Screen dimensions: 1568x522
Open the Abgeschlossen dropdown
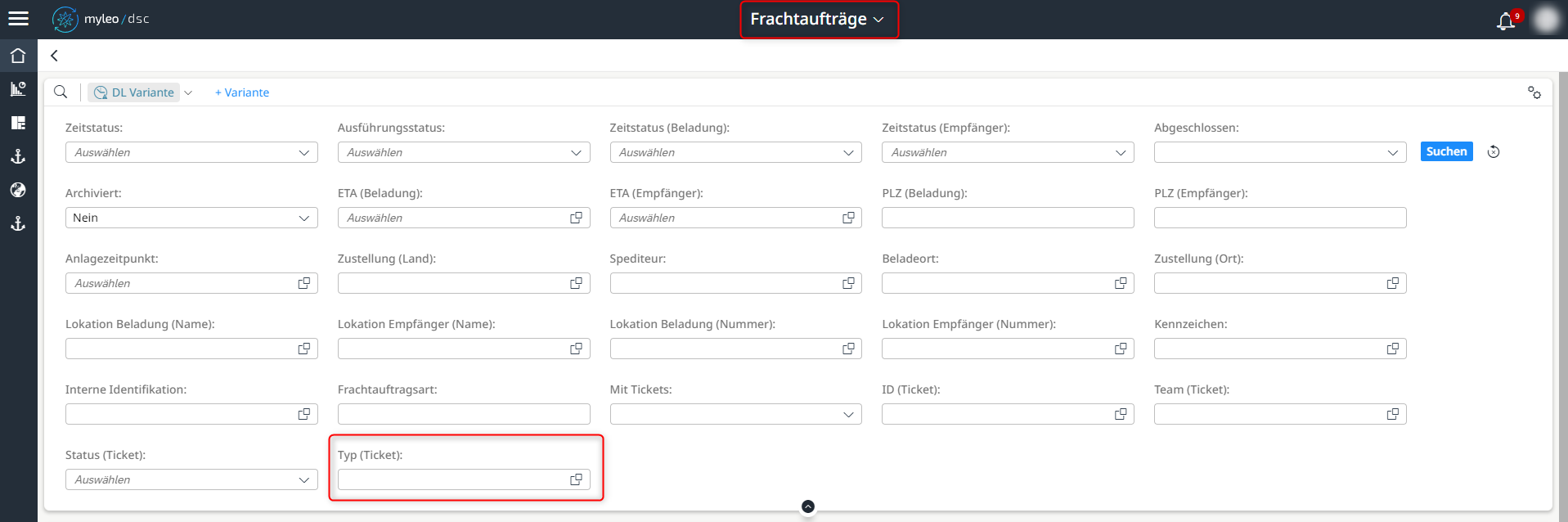[1280, 152]
